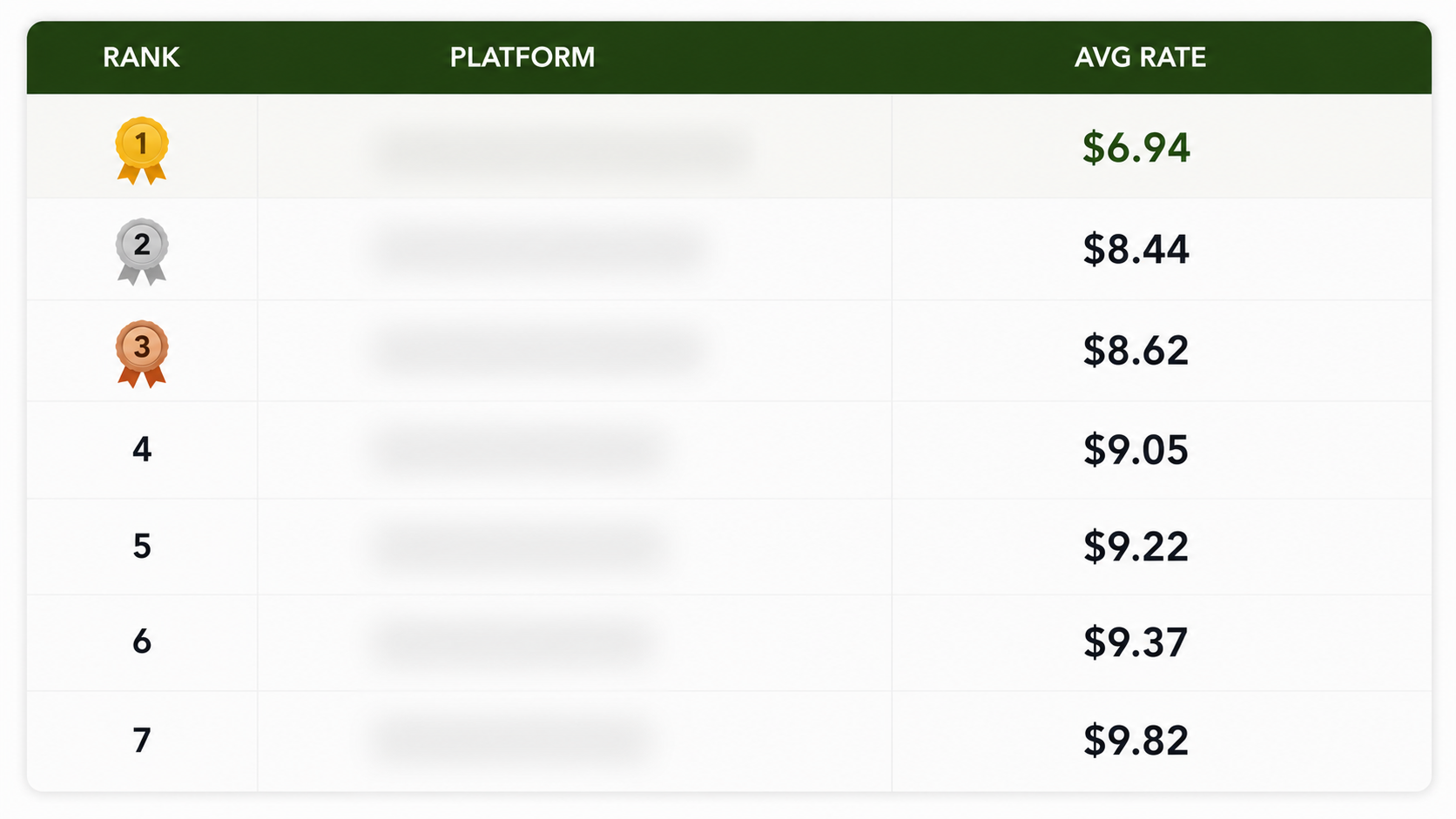
Task: Open the blurred platform name in first row
Action: (x=563, y=152)
